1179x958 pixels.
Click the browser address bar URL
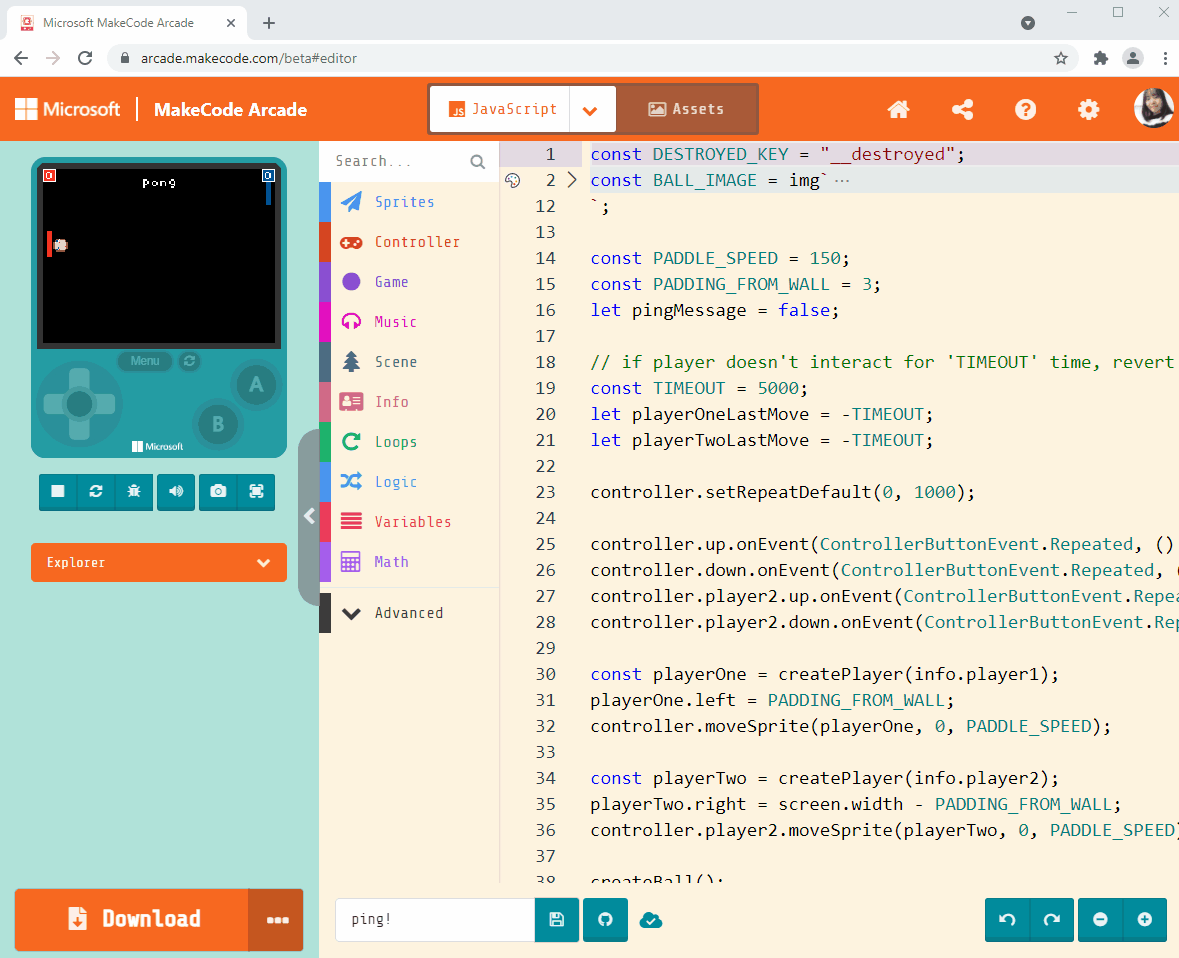[x=249, y=58]
